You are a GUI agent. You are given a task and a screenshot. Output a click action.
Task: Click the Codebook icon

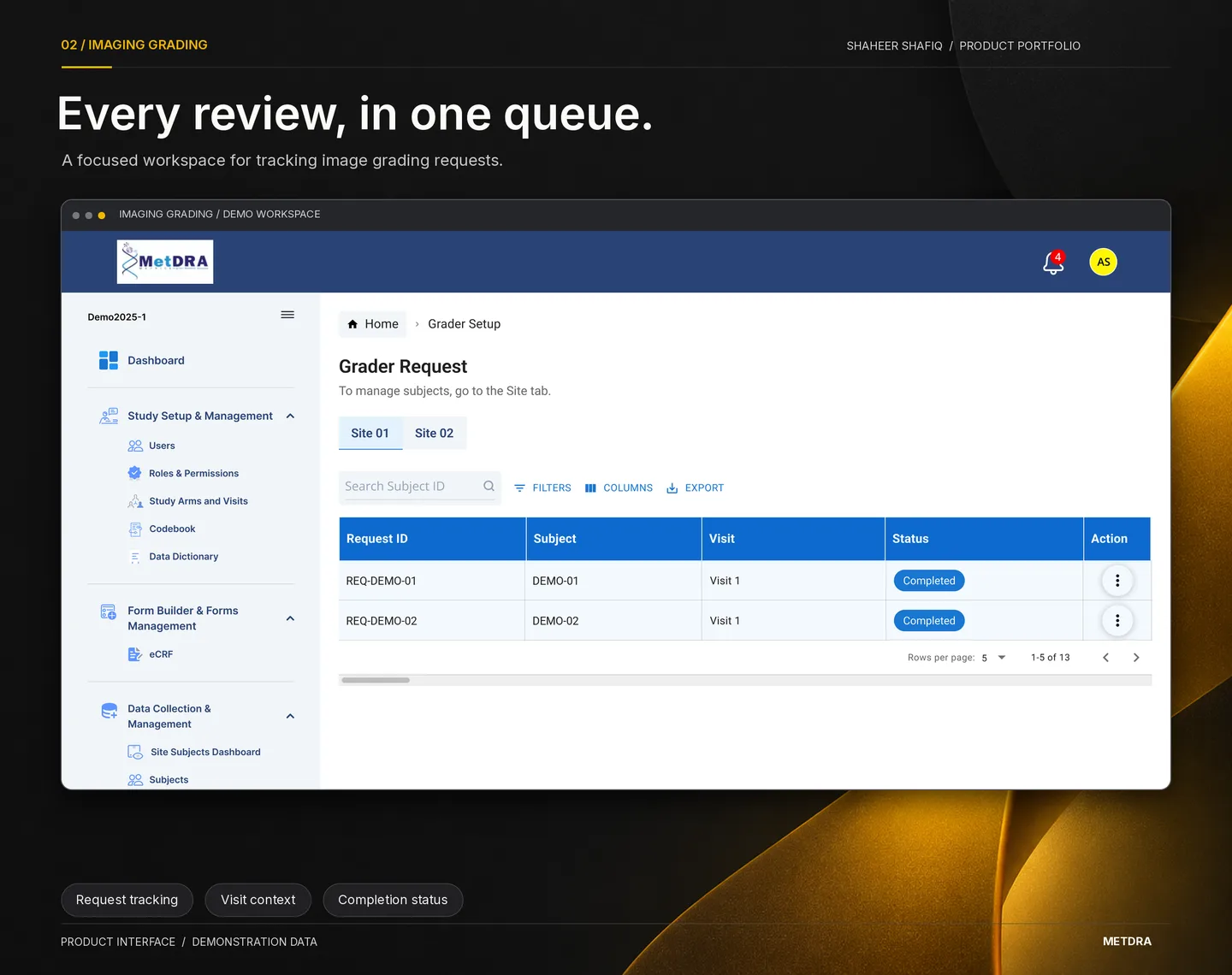135,529
